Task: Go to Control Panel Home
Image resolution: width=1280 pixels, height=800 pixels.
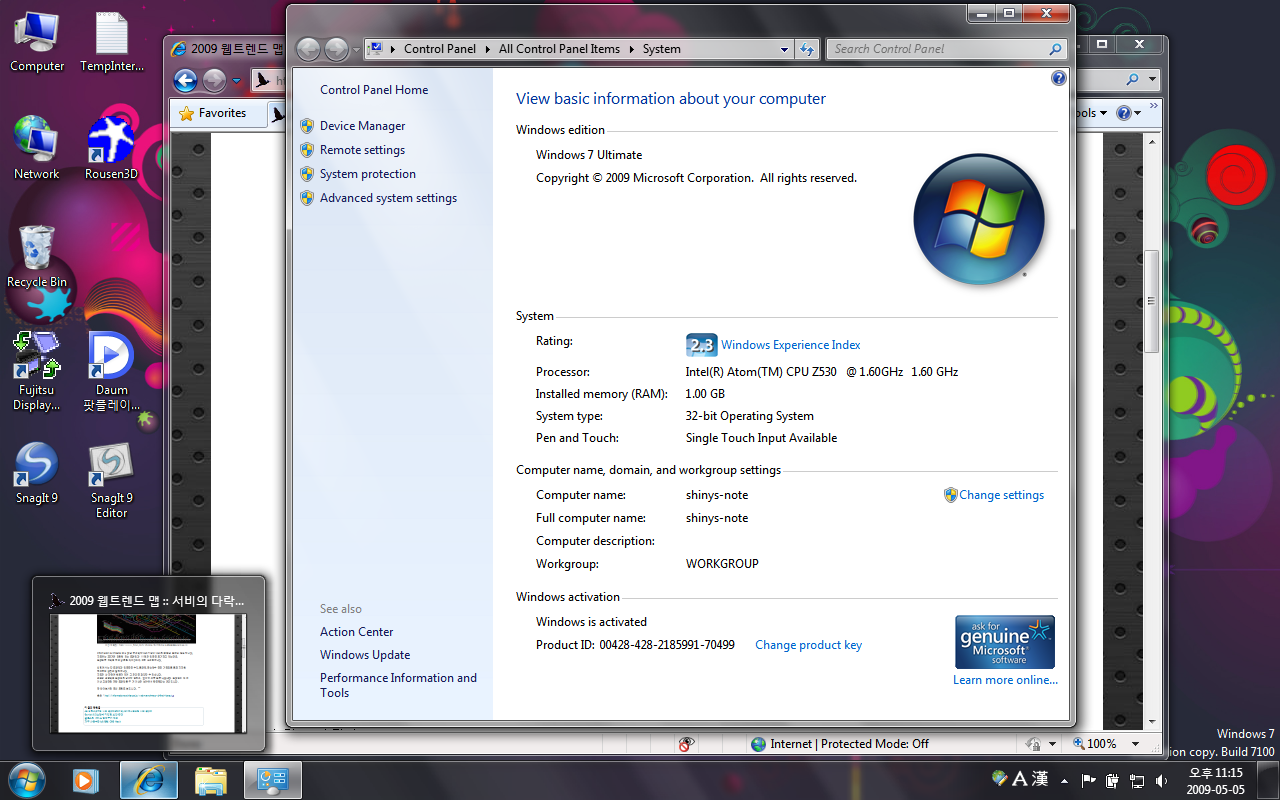Action: pyautogui.click(x=374, y=90)
